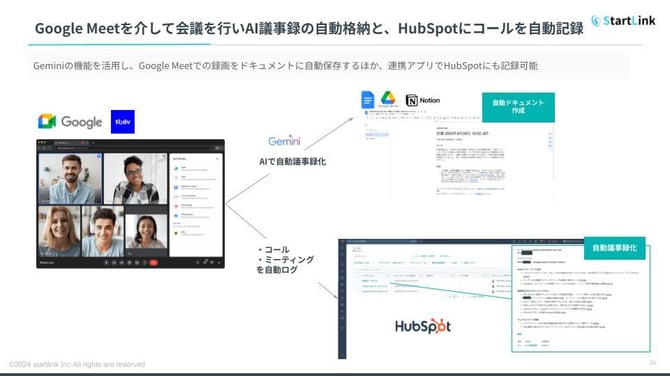Viewport: 670px width, 376px height.
Task: Select the video tile of person with glasses
Action: [x=135, y=178]
